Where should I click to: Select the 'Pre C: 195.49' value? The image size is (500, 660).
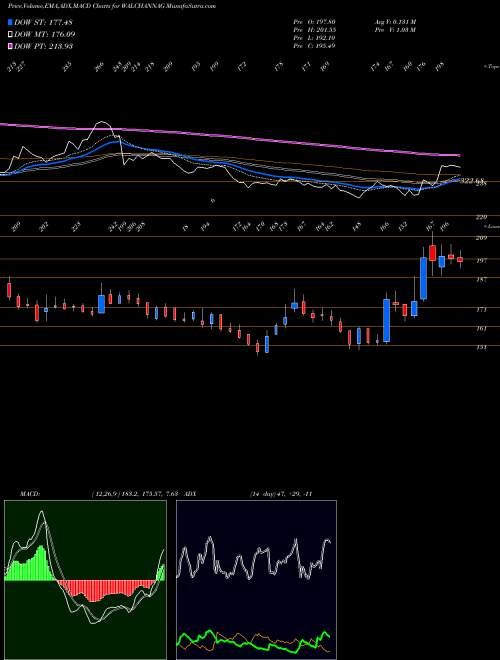314,46
